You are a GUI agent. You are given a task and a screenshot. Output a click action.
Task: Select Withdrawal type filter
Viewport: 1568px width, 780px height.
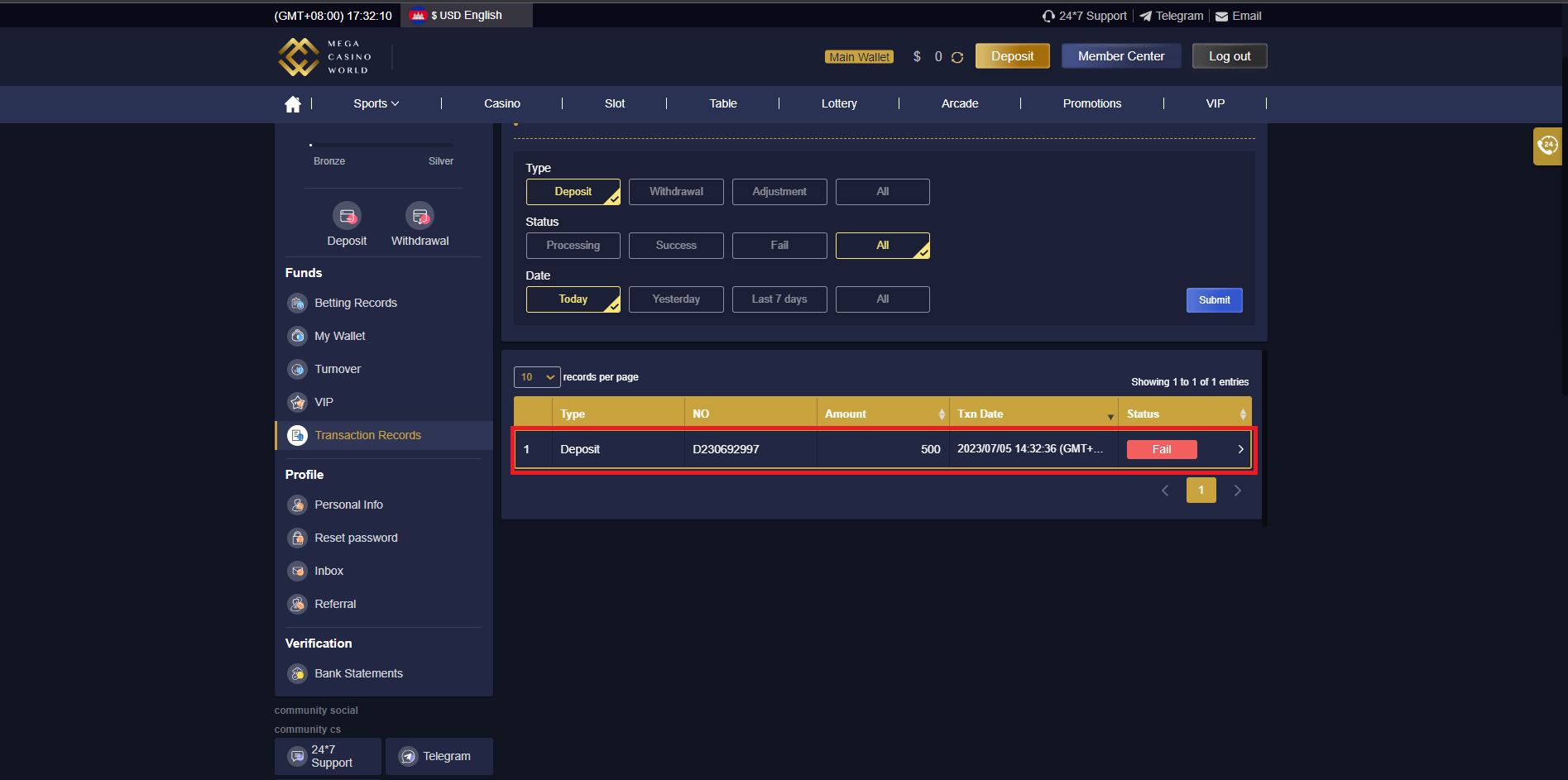[x=676, y=192]
